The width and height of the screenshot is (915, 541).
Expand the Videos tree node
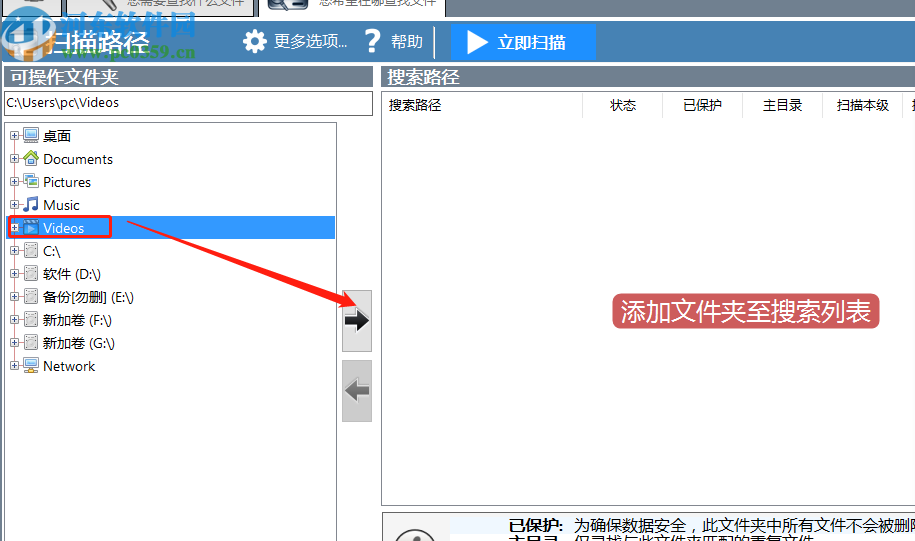pyautogui.click(x=15, y=228)
